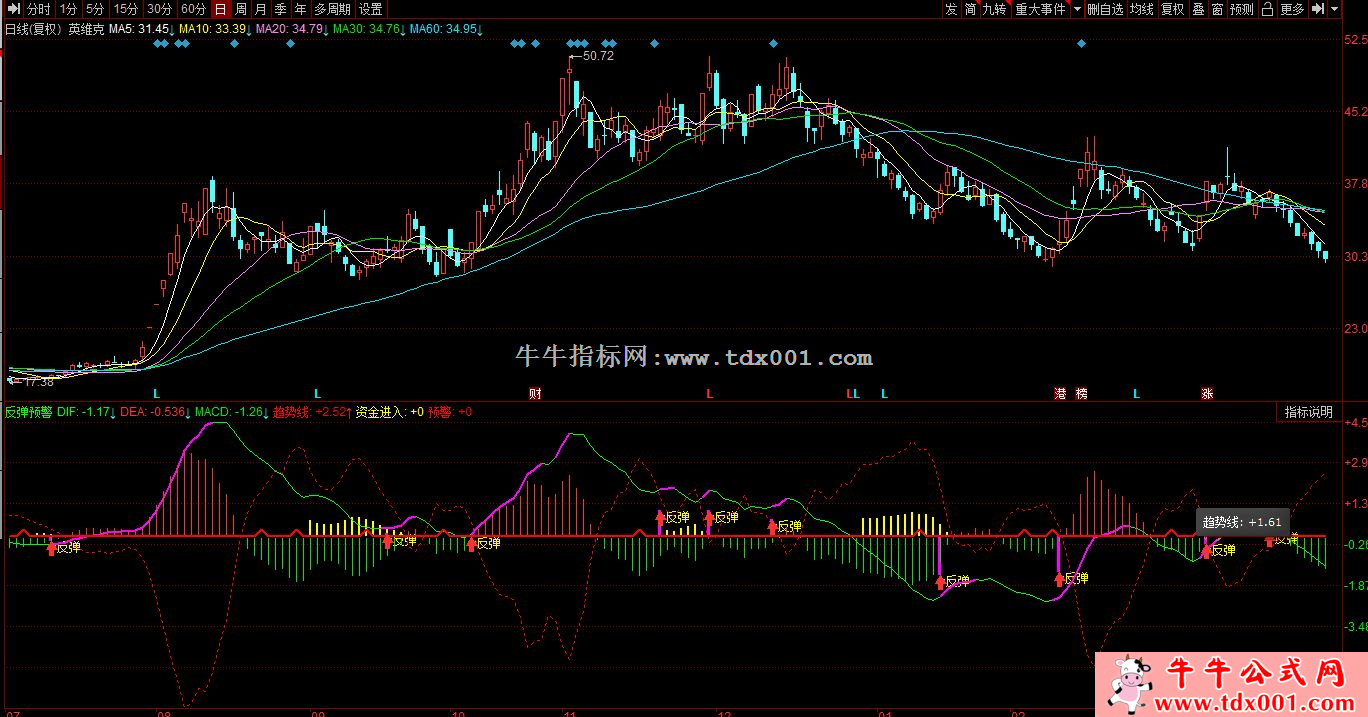Open the 设置 period settings
This screenshot has height=717, width=1368.
click(371, 9)
